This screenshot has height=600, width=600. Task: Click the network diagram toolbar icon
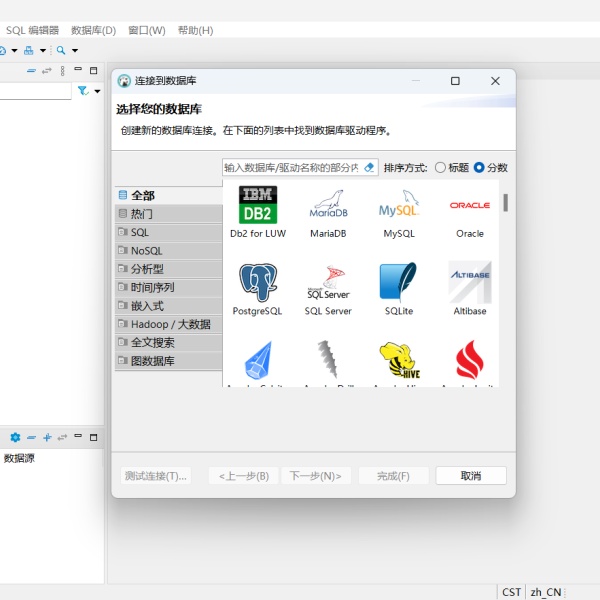point(29,50)
